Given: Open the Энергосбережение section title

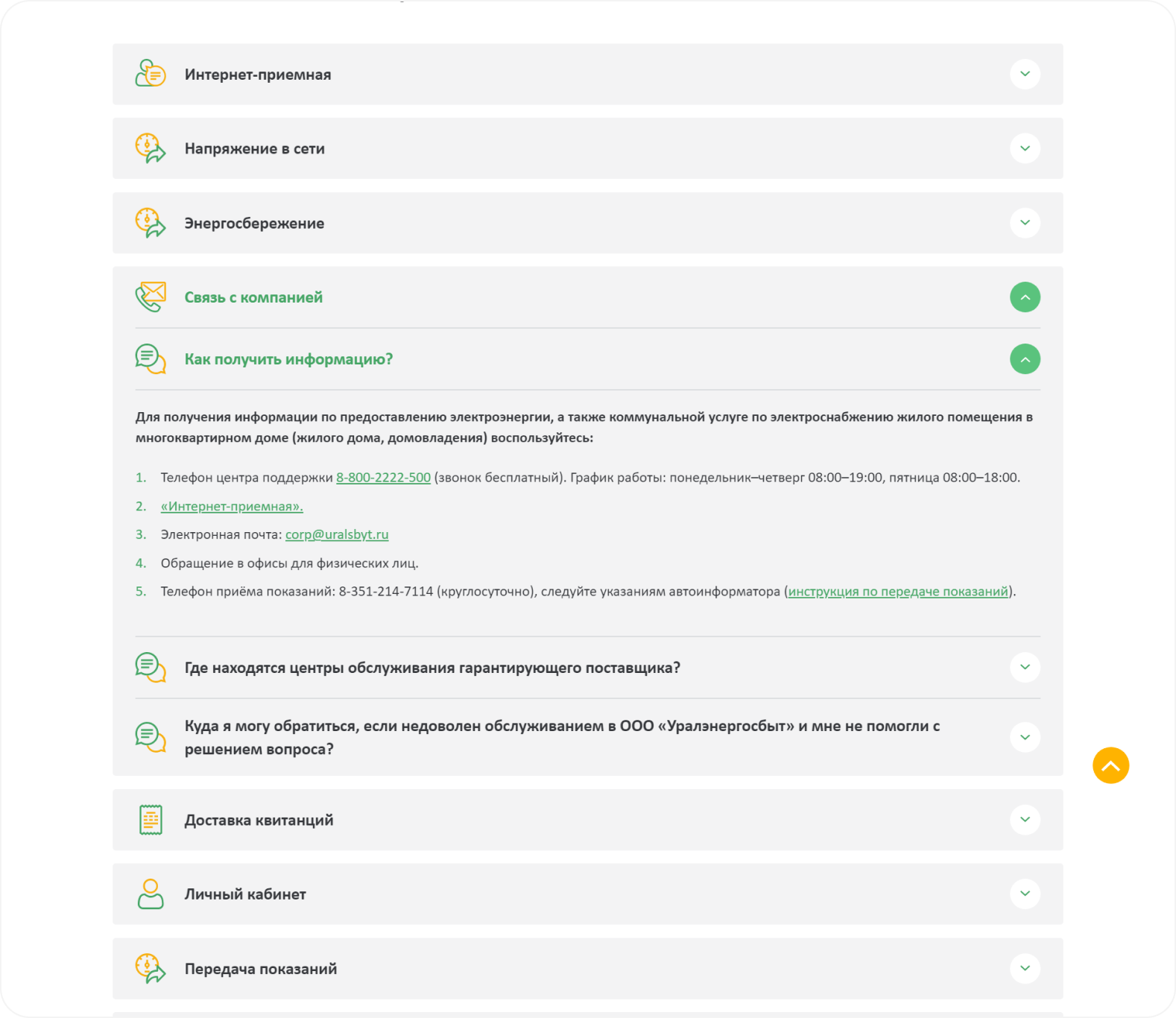Looking at the screenshot, I should [x=254, y=224].
